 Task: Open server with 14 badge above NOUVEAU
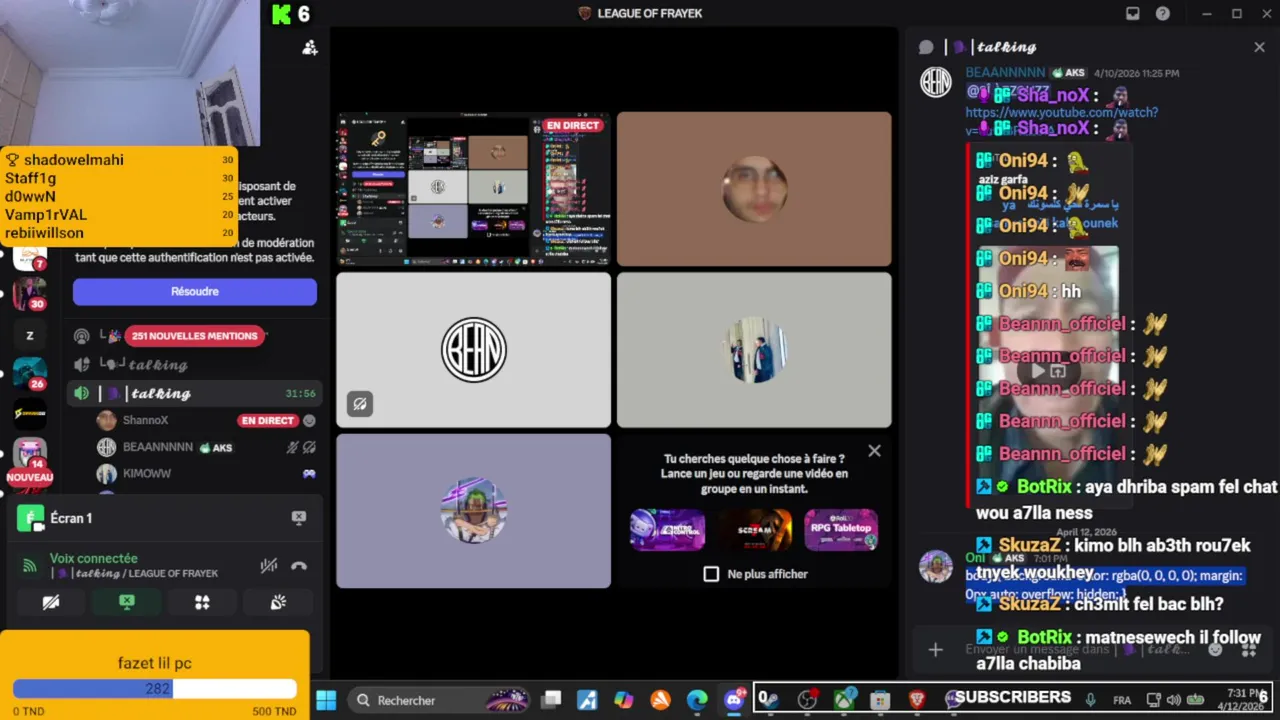tap(29, 455)
